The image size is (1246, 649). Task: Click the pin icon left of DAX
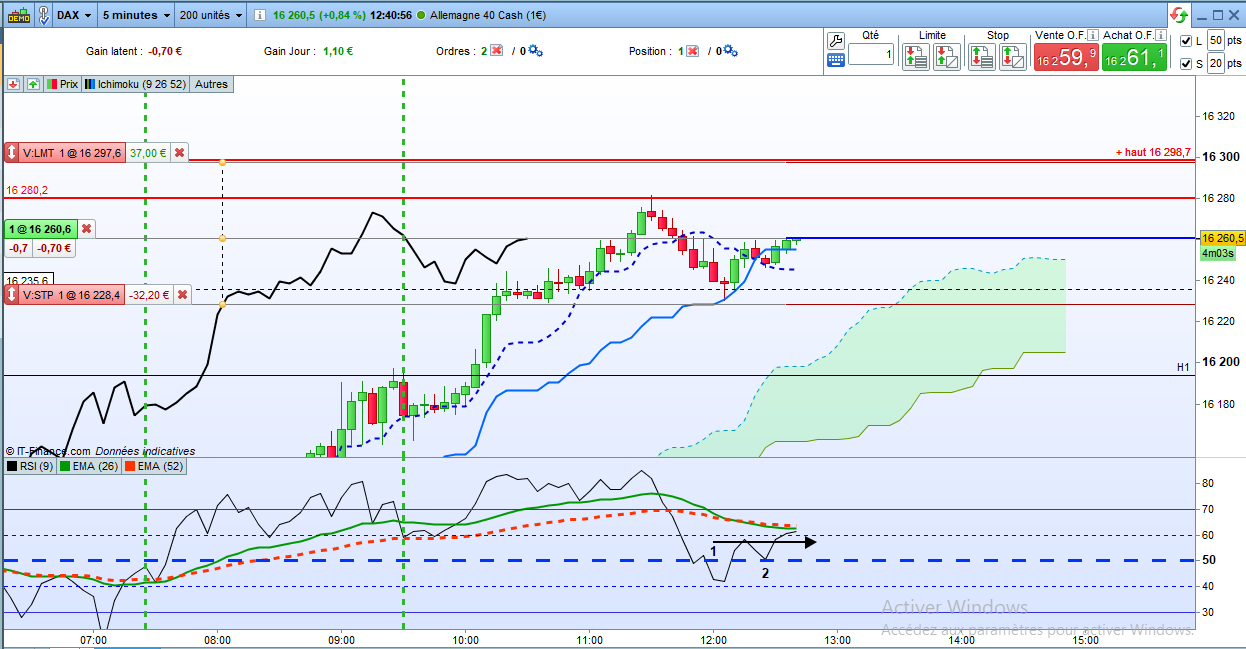pyautogui.click(x=44, y=15)
